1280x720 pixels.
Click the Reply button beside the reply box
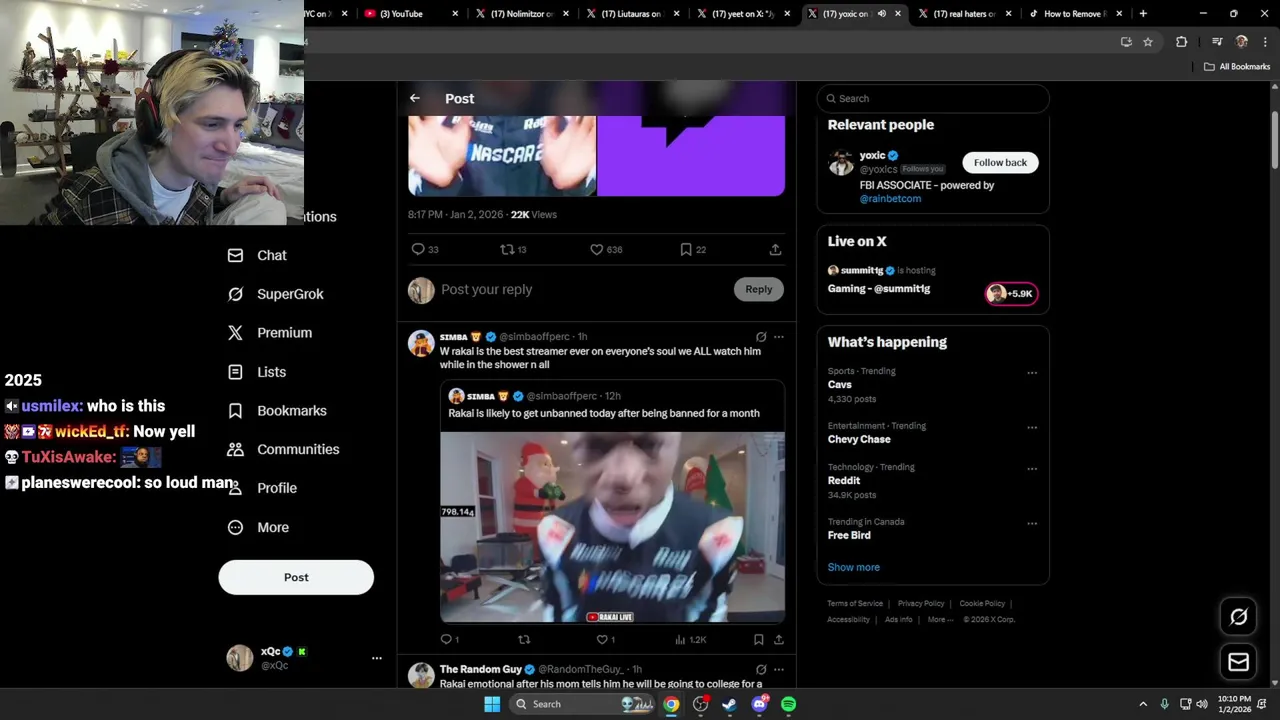(x=759, y=289)
